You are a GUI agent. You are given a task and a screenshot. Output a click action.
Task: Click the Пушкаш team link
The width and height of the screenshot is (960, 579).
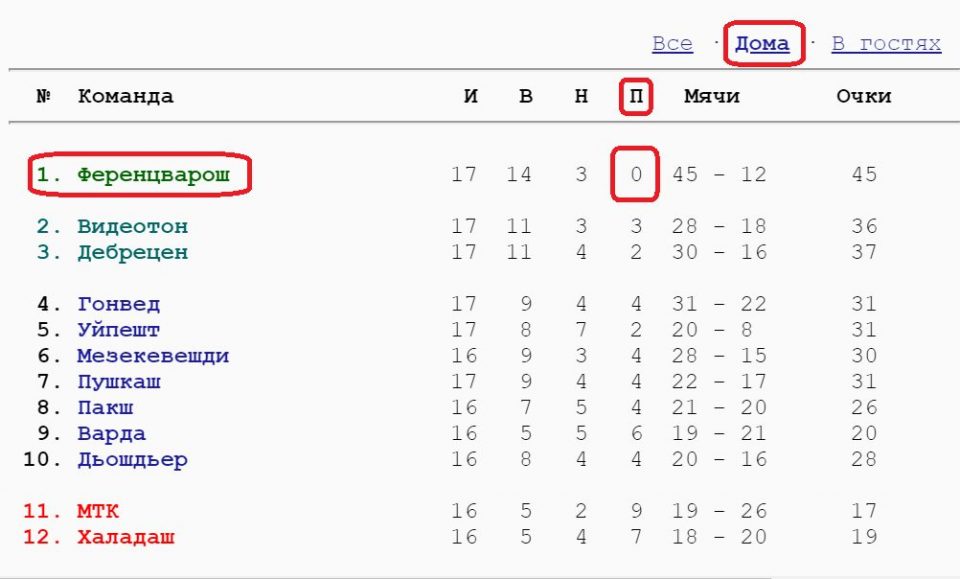coord(118,382)
